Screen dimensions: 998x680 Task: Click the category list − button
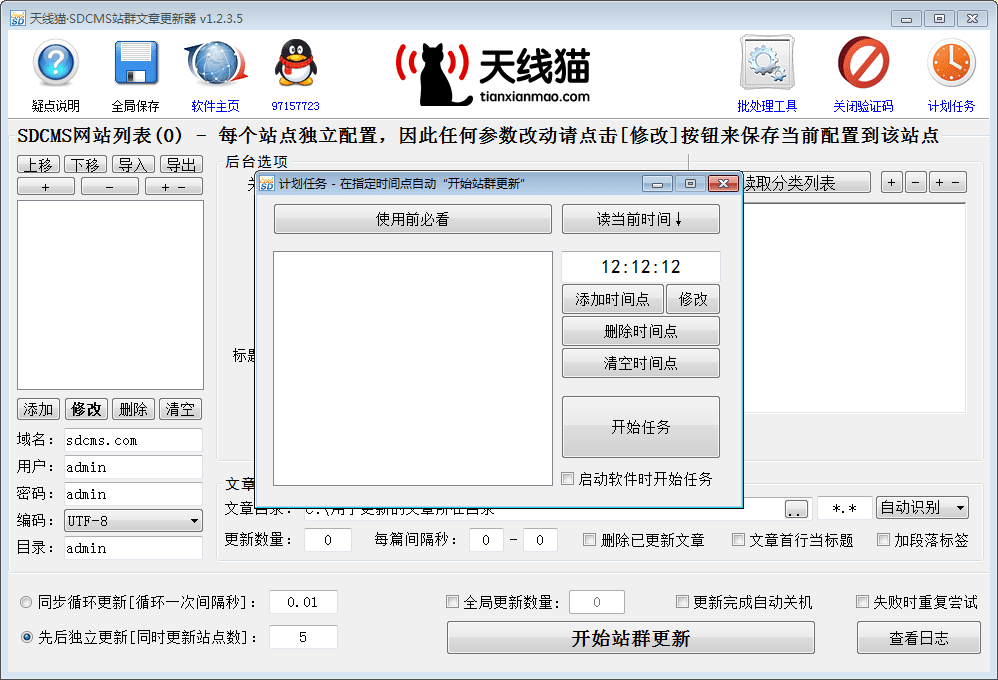tap(915, 182)
